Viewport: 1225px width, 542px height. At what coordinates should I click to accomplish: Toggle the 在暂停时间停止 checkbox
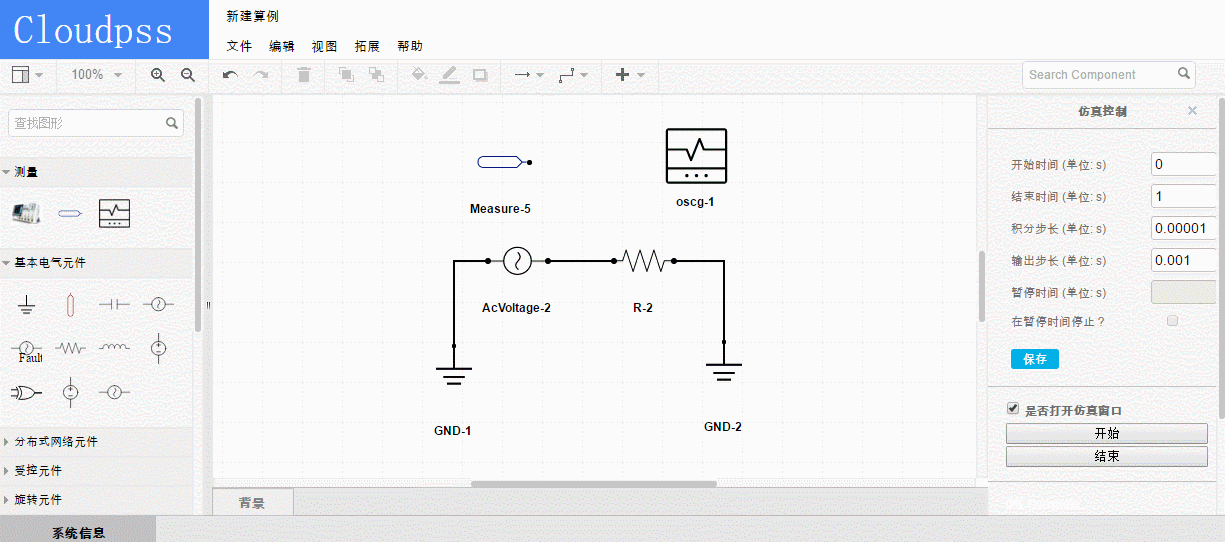coord(1173,321)
